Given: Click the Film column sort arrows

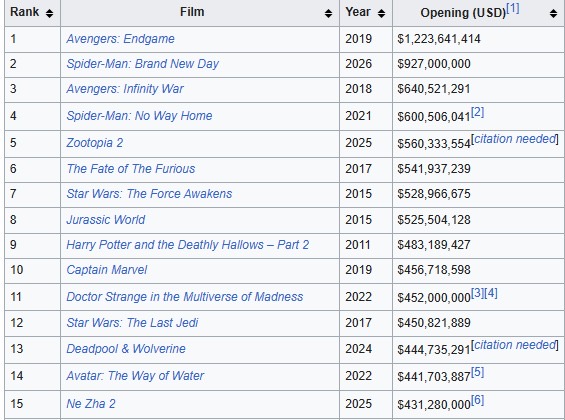Looking at the screenshot, I should (328, 13).
